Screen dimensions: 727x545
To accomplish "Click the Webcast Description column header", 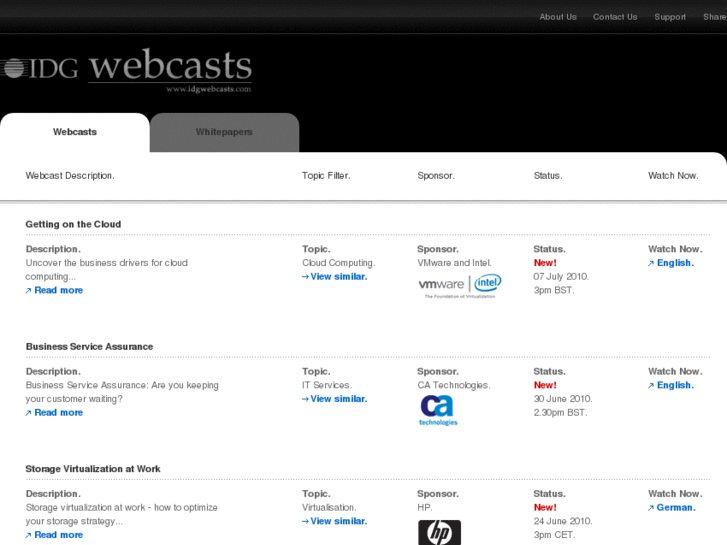I will 70,176.
